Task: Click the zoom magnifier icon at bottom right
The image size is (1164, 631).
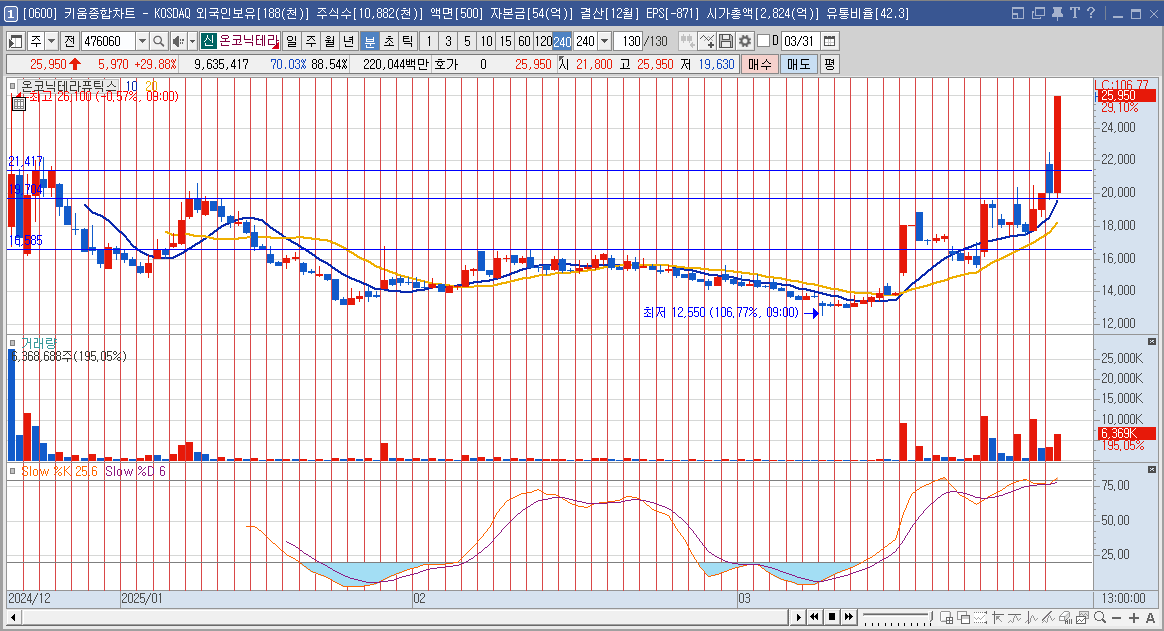Action: tap(1099, 618)
